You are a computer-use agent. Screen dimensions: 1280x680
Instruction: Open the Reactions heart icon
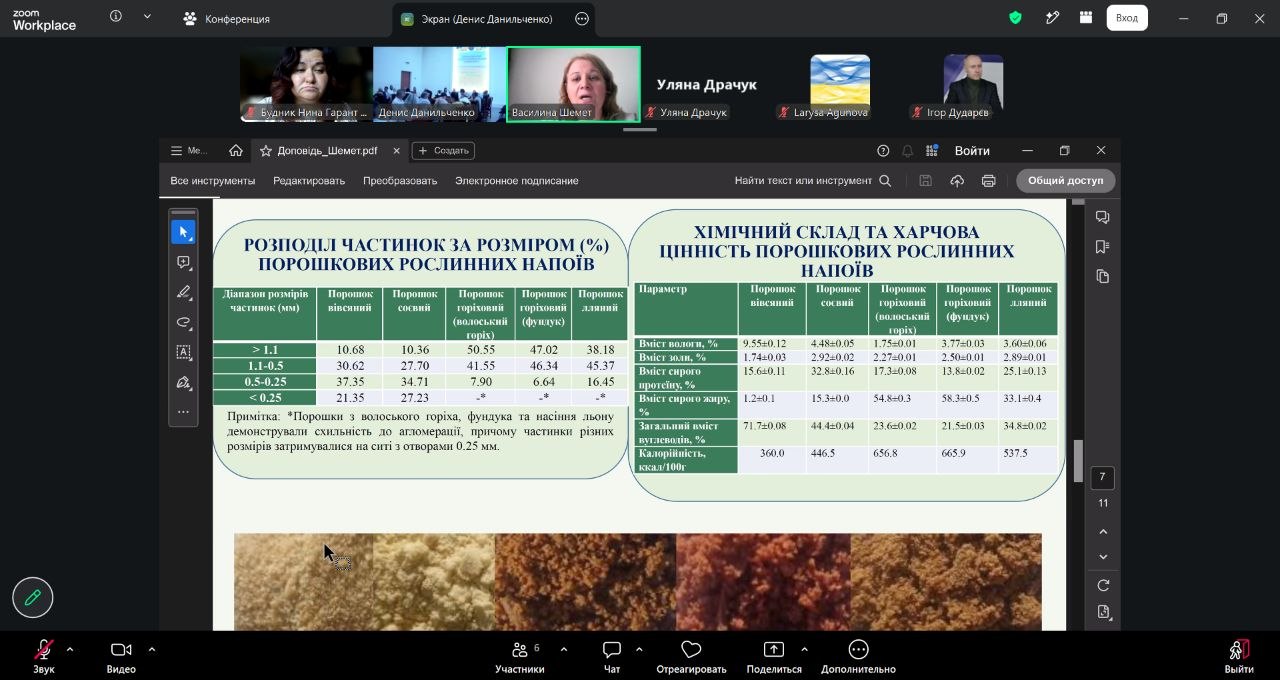(691, 649)
